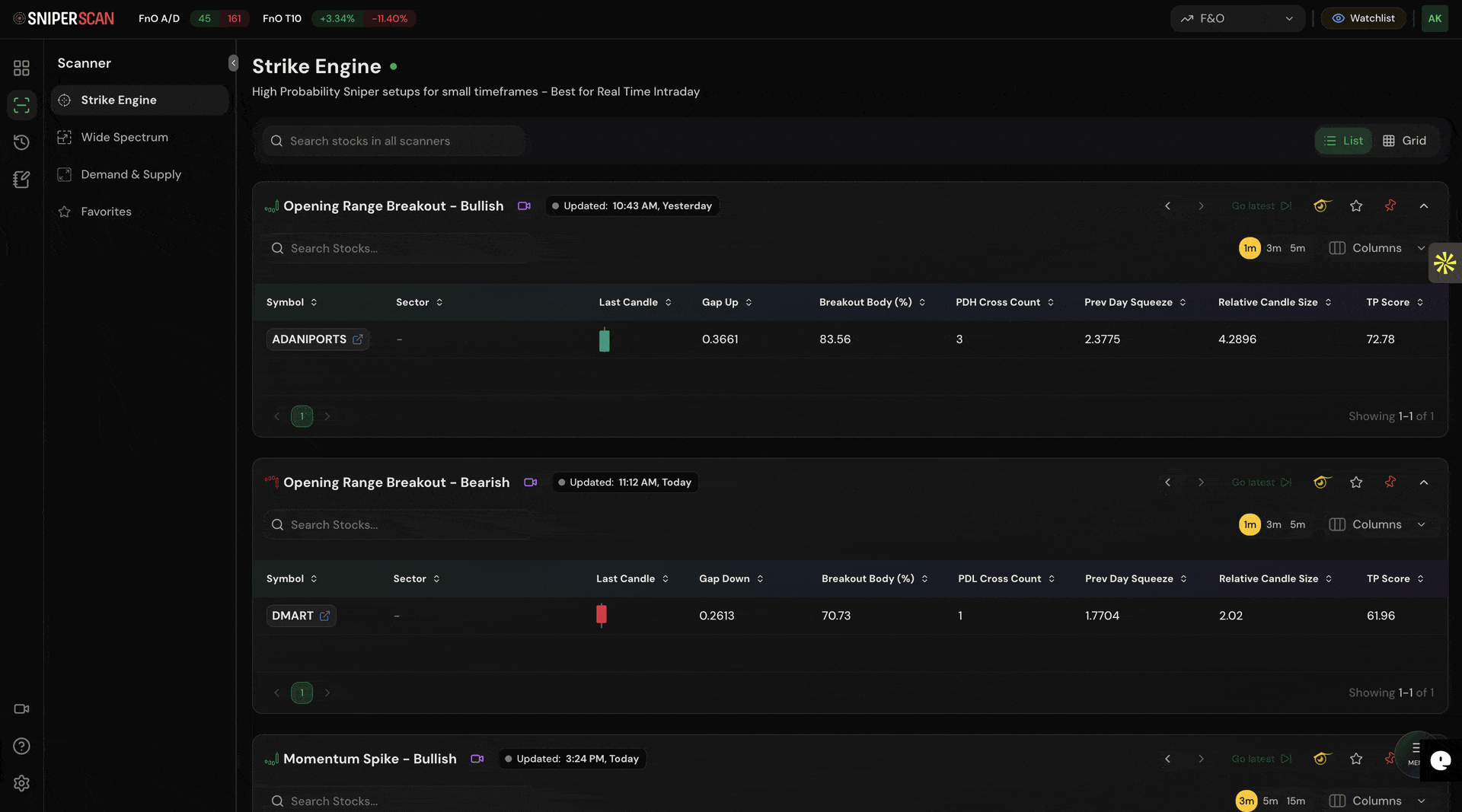Go to previous update in Momentum Spike scanner
The image size is (1462, 812).
pyautogui.click(x=1167, y=759)
